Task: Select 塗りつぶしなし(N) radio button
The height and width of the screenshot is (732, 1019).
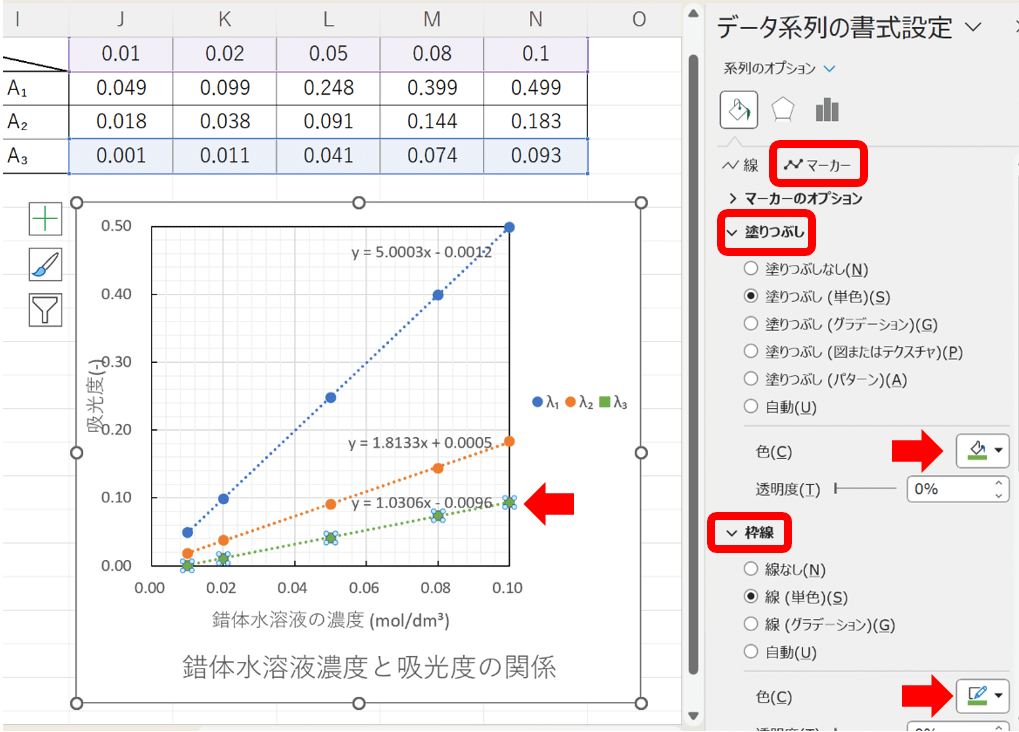Action: click(x=751, y=268)
